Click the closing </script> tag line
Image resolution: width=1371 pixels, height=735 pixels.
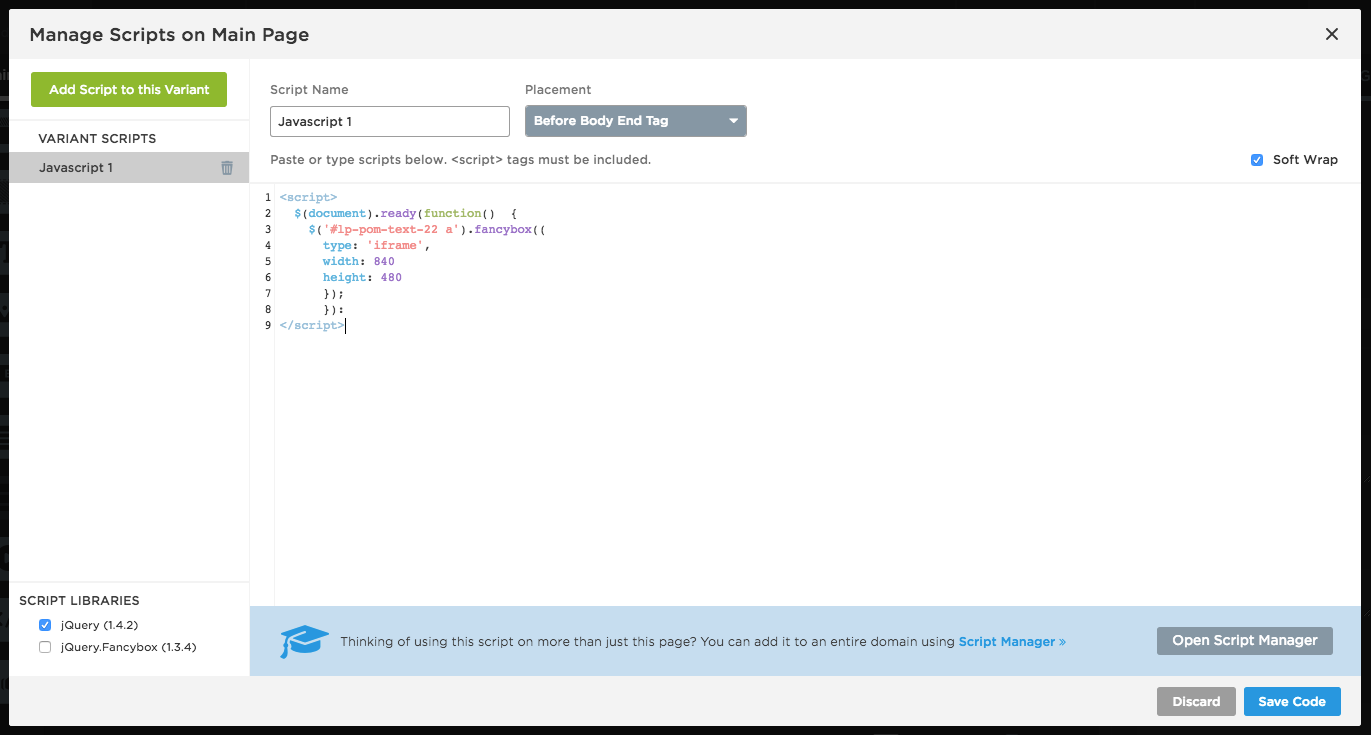[x=312, y=326]
